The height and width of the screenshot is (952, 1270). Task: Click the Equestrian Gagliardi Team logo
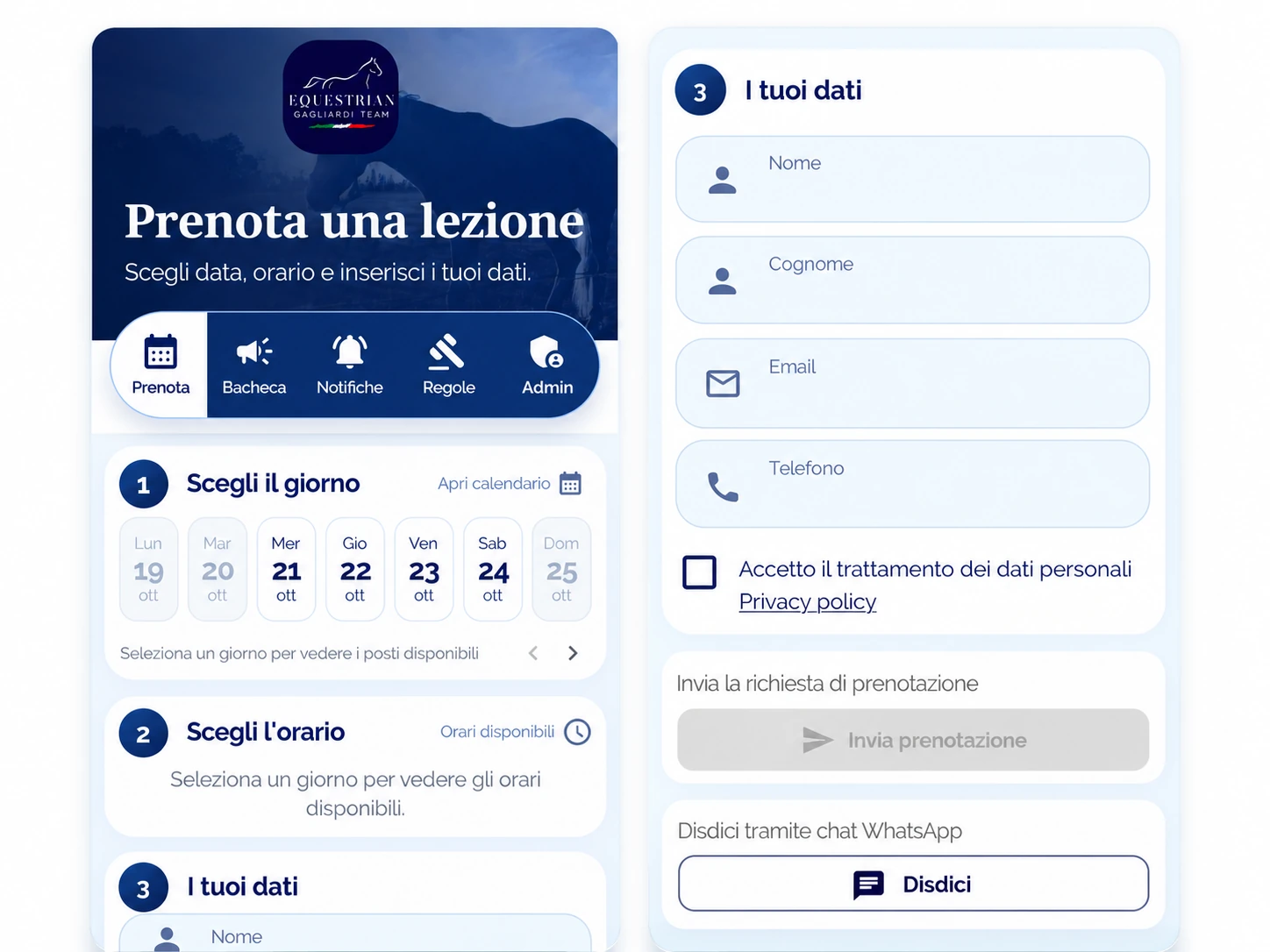coord(340,97)
